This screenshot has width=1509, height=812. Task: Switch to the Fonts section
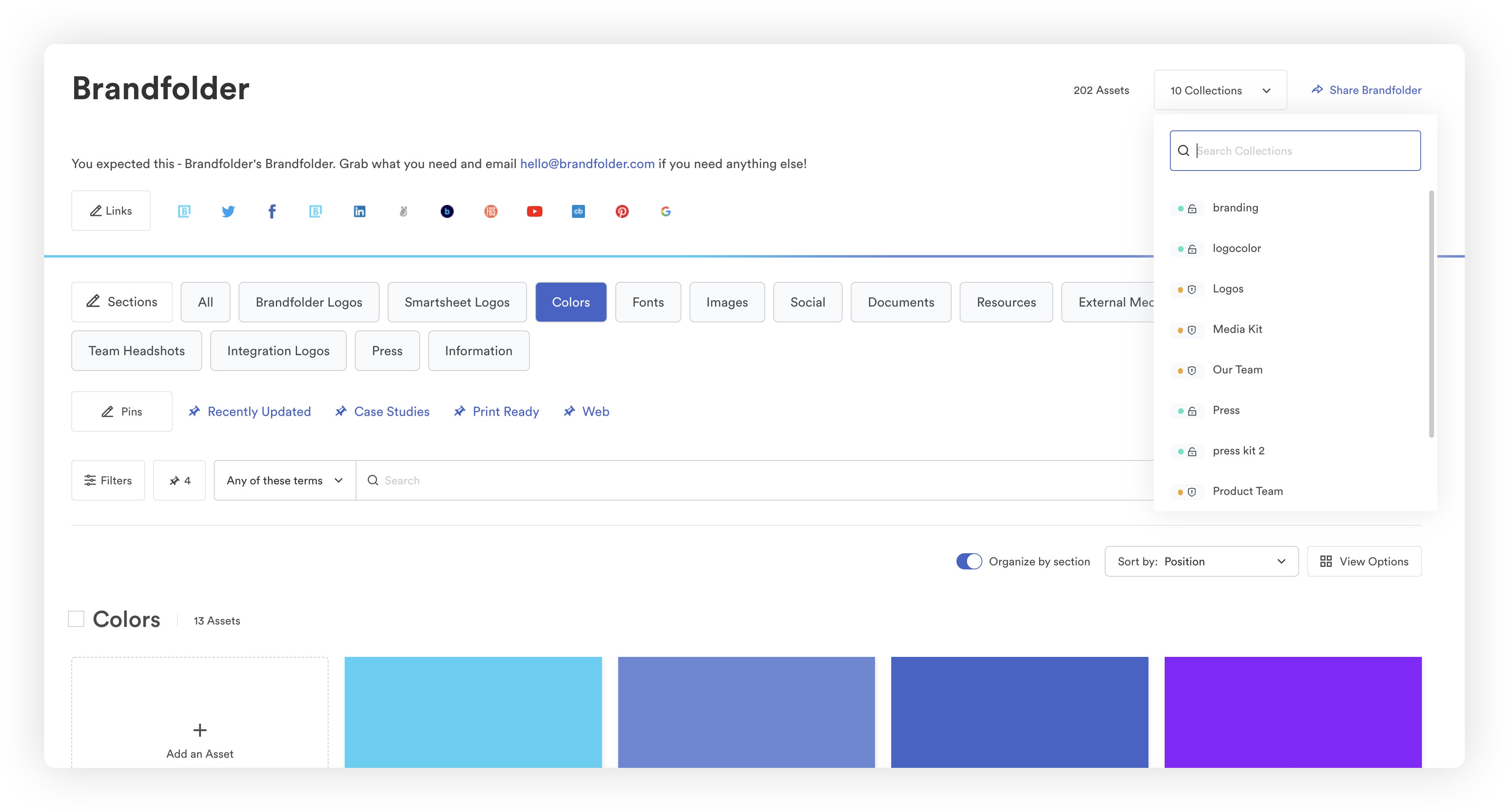tap(648, 302)
